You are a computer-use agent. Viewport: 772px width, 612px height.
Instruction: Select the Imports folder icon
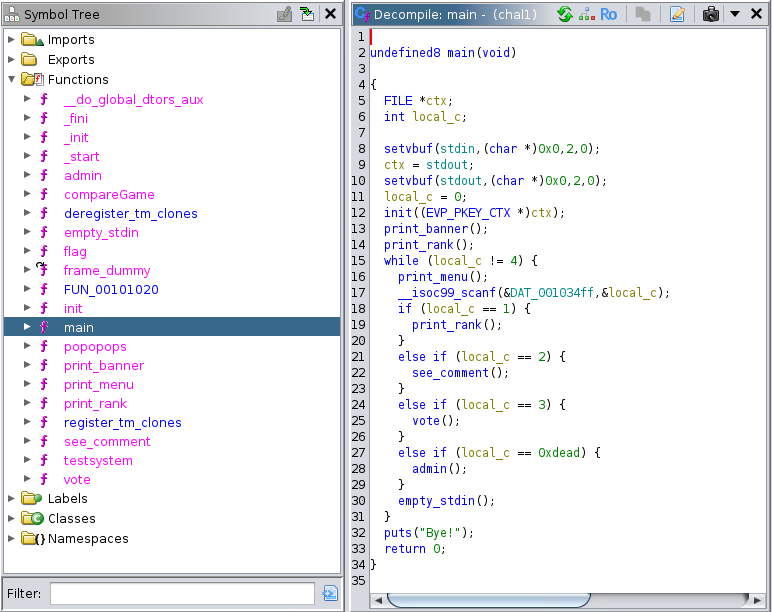click(32, 39)
